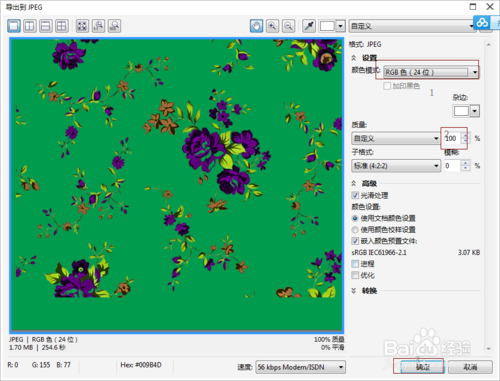Click the quality value stepper arrows
This screenshot has width=500, height=381.
(x=465, y=138)
